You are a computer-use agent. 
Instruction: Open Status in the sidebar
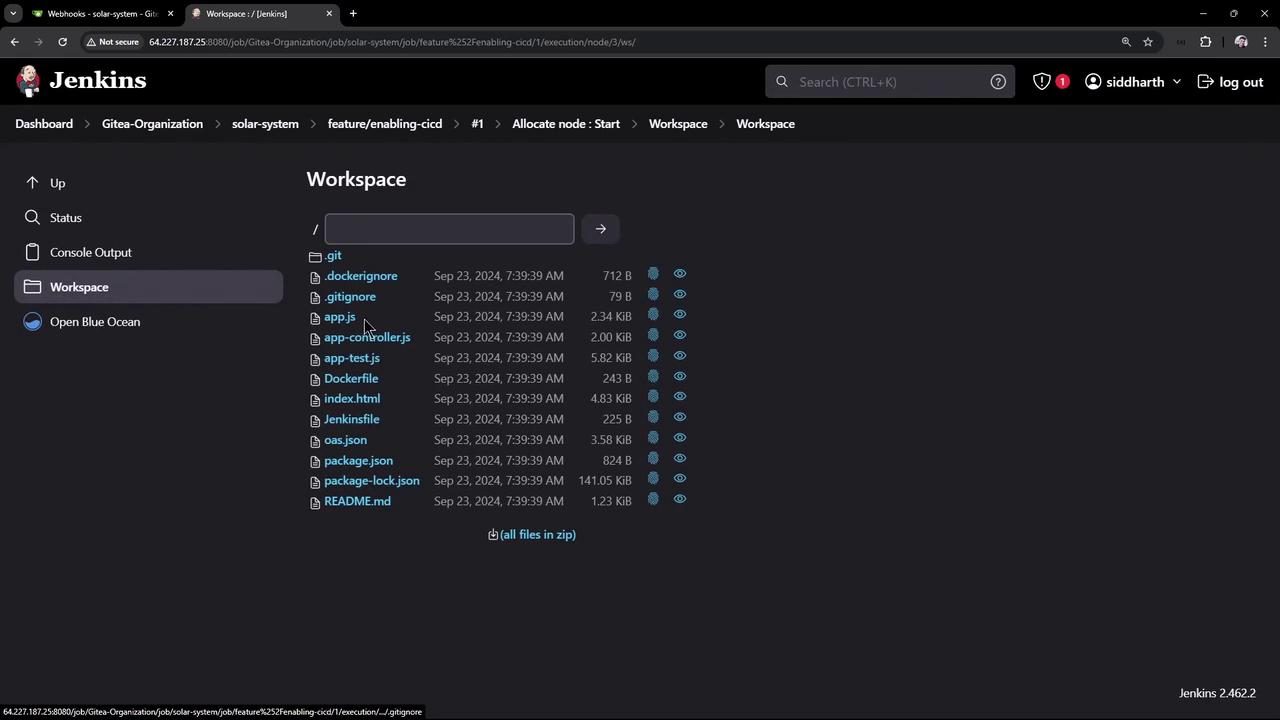149,218
